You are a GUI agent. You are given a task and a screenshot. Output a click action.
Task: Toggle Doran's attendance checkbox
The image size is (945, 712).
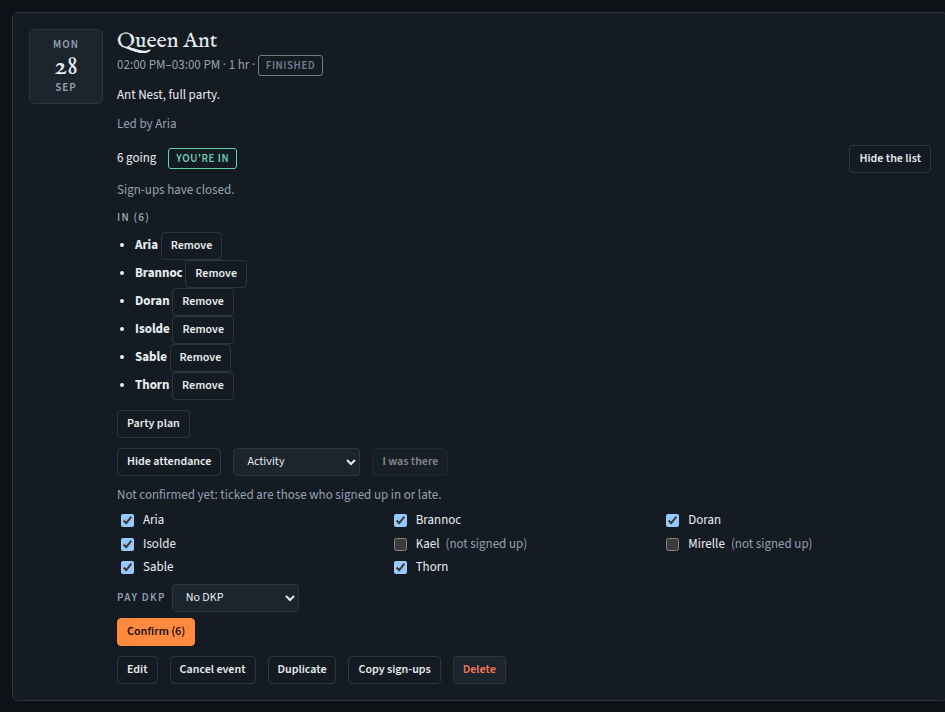click(x=673, y=520)
